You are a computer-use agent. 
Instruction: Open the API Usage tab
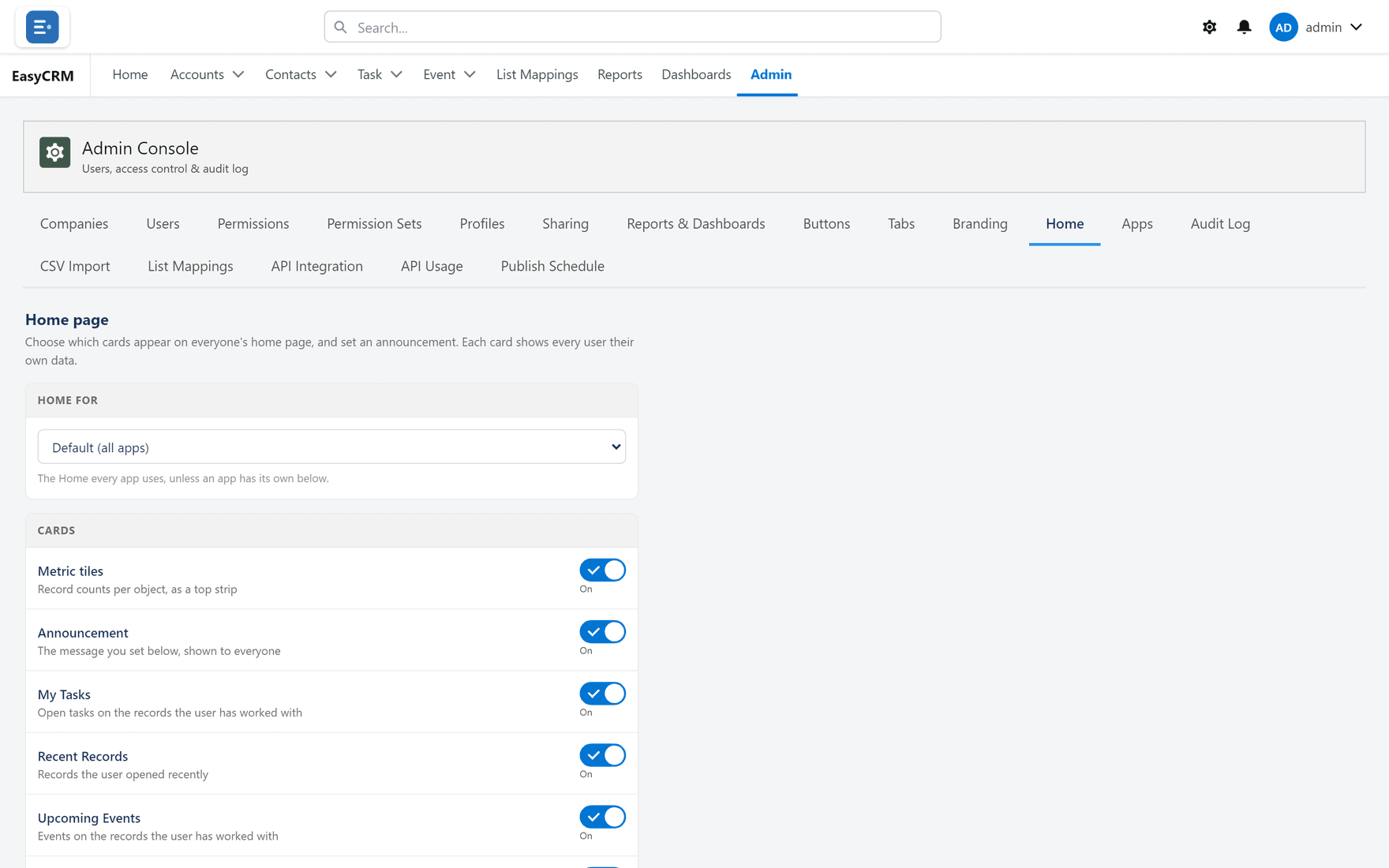click(432, 266)
